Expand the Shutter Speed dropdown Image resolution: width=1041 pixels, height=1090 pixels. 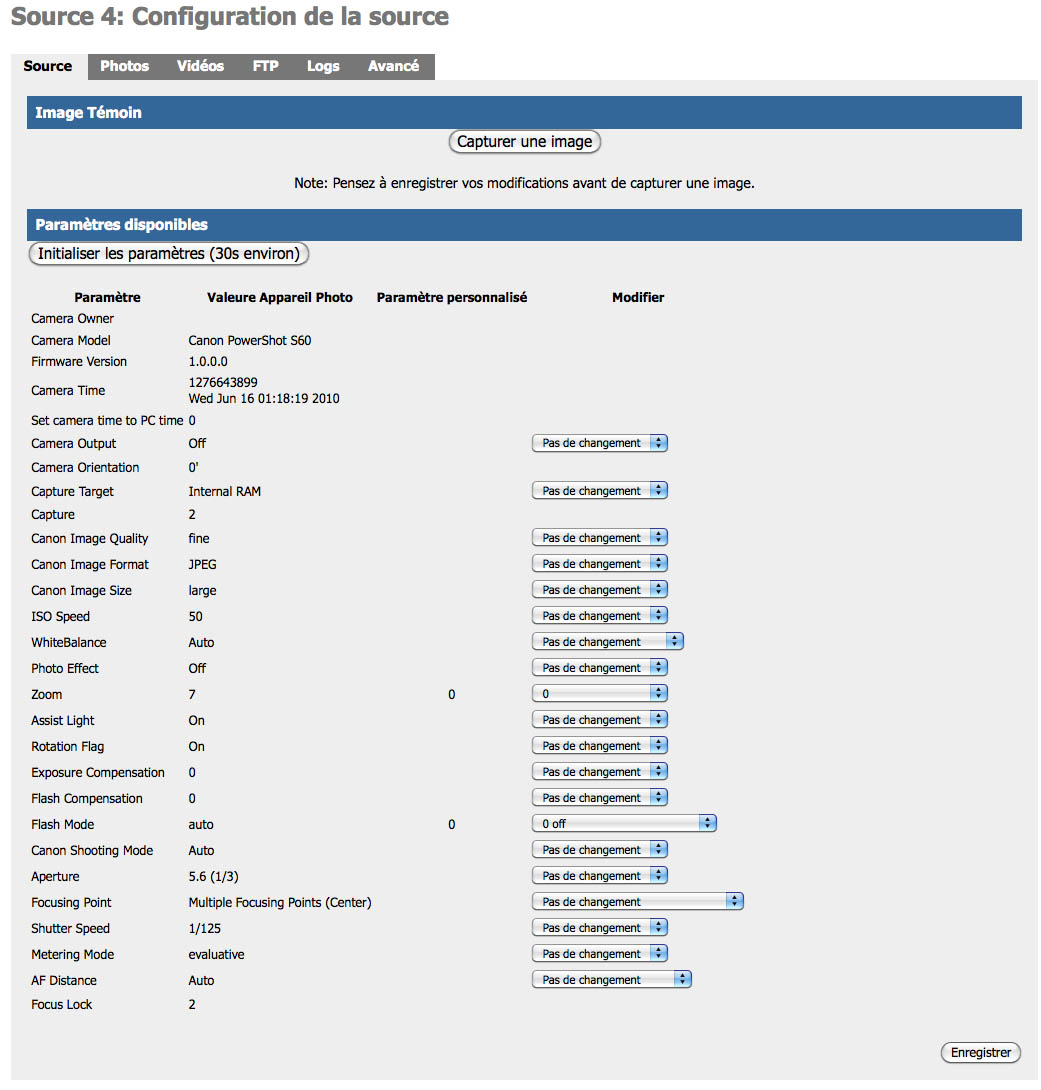coord(599,928)
